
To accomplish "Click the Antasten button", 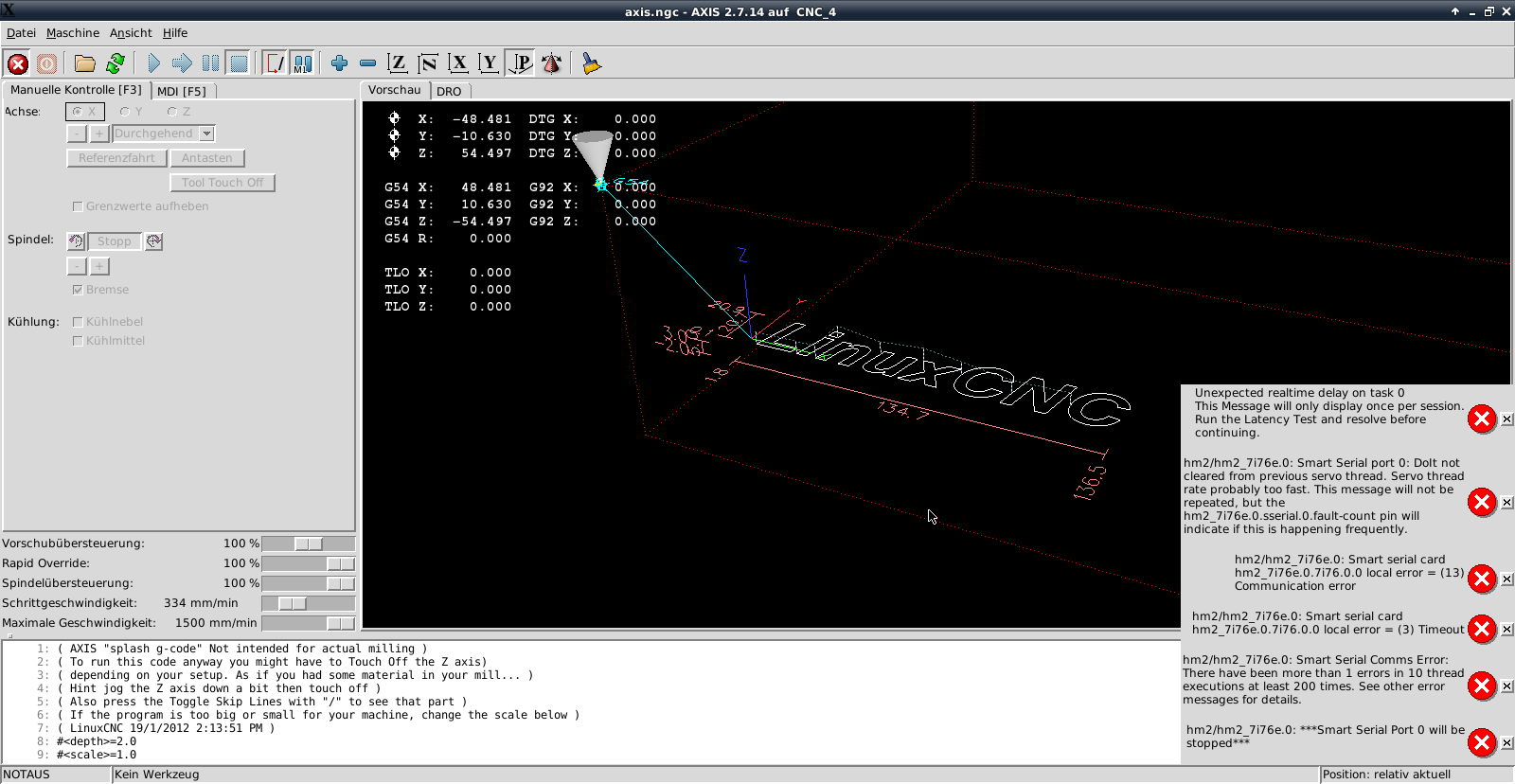I will 207,158.
